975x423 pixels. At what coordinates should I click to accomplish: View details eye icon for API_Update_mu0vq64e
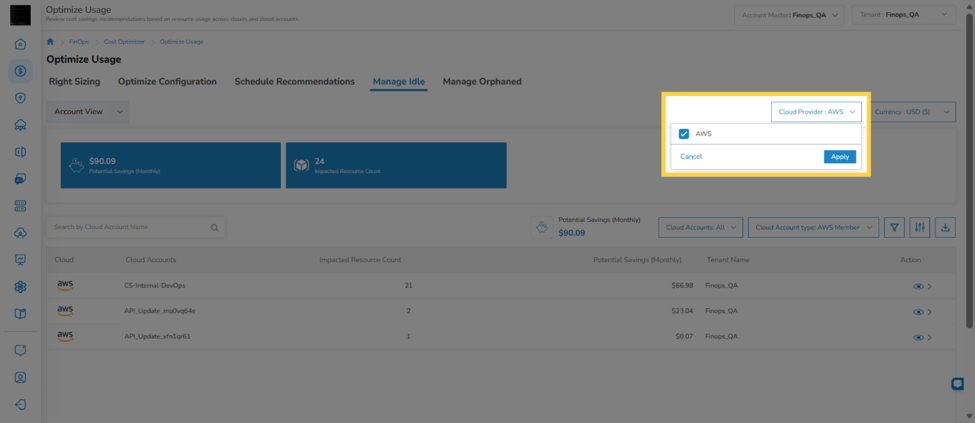pyautogui.click(x=918, y=312)
